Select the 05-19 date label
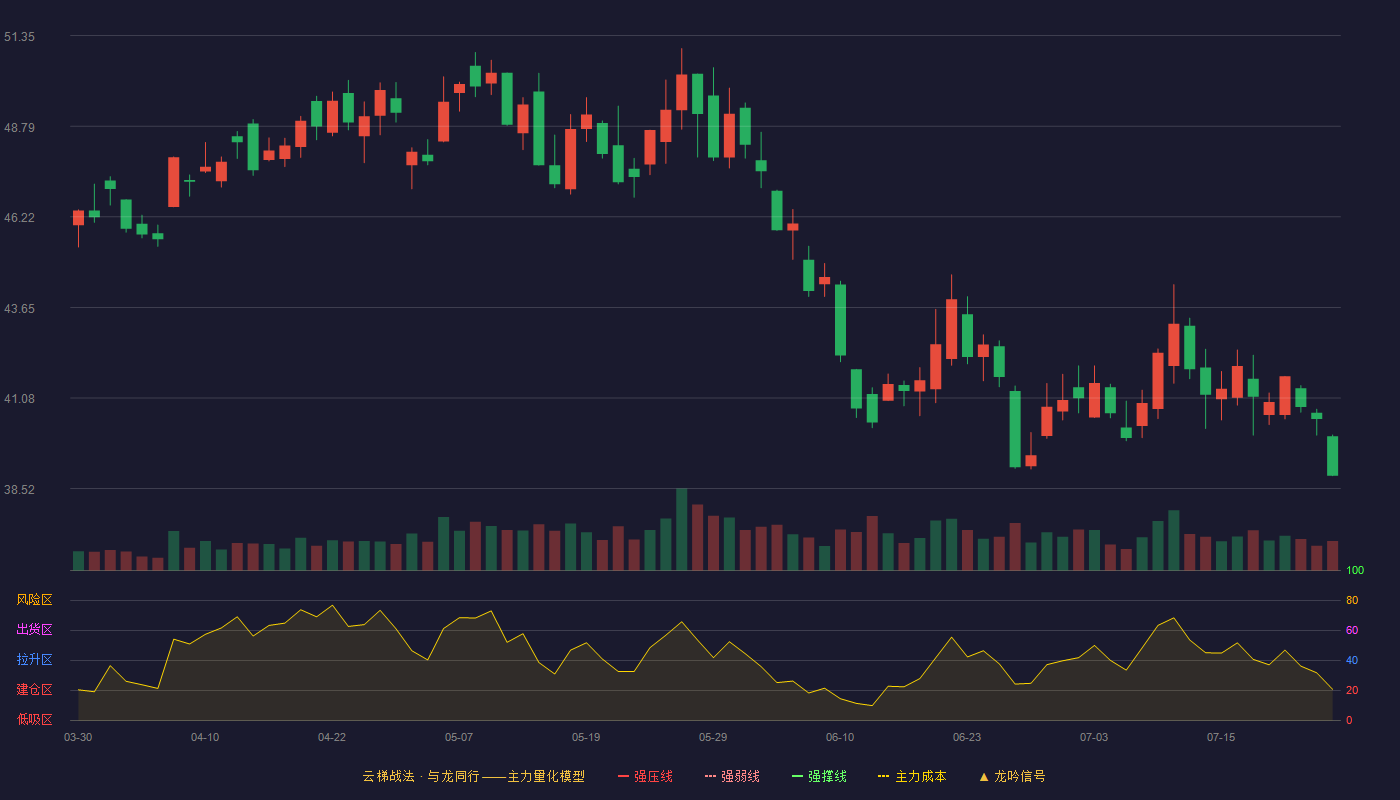The width and height of the screenshot is (1400, 800). [586, 737]
